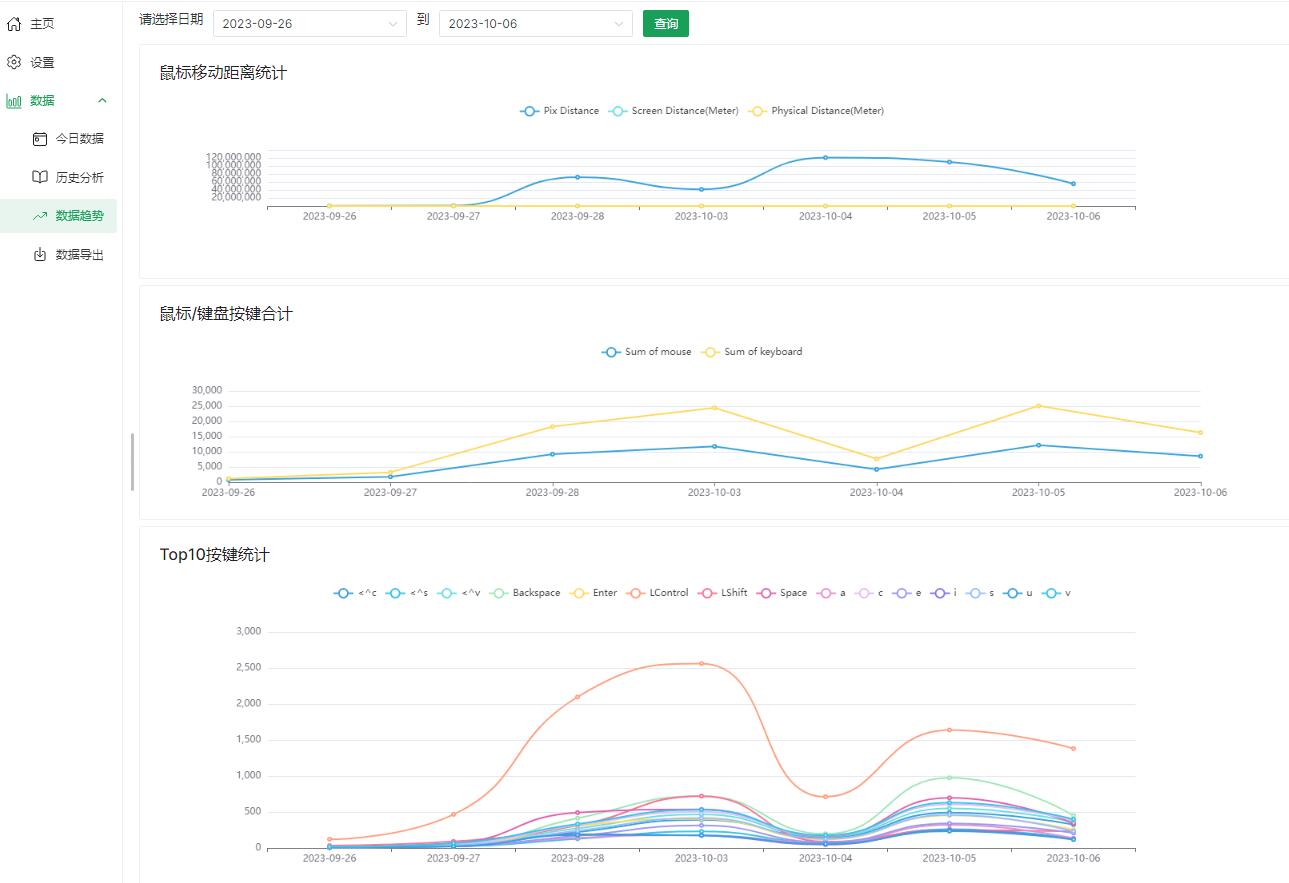Image resolution: width=1289 pixels, height=883 pixels.
Task: Toggle Backspace series in Top10 legend
Action: pyautogui.click(x=526, y=593)
